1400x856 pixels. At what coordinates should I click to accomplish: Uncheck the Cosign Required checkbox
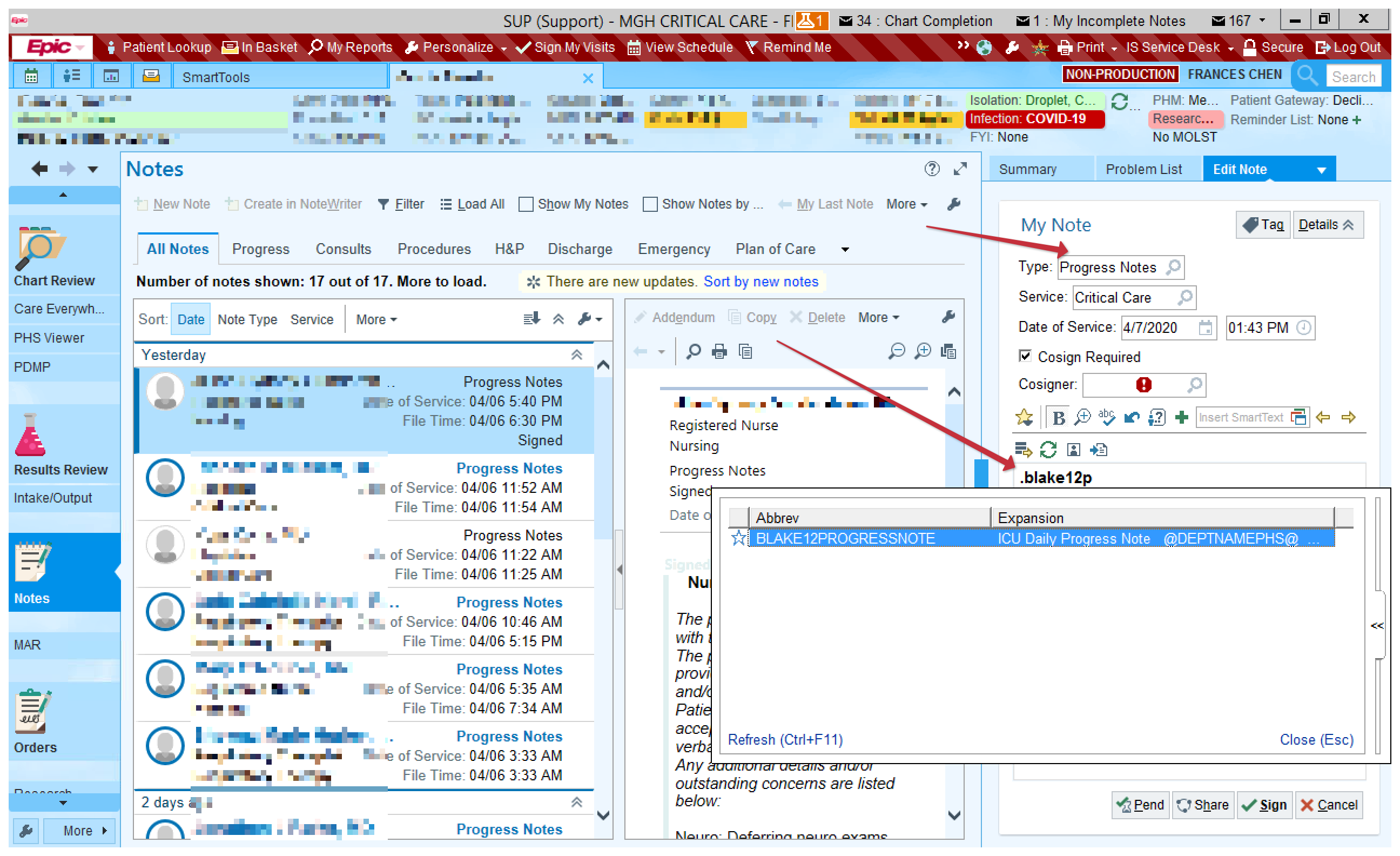(x=1025, y=356)
